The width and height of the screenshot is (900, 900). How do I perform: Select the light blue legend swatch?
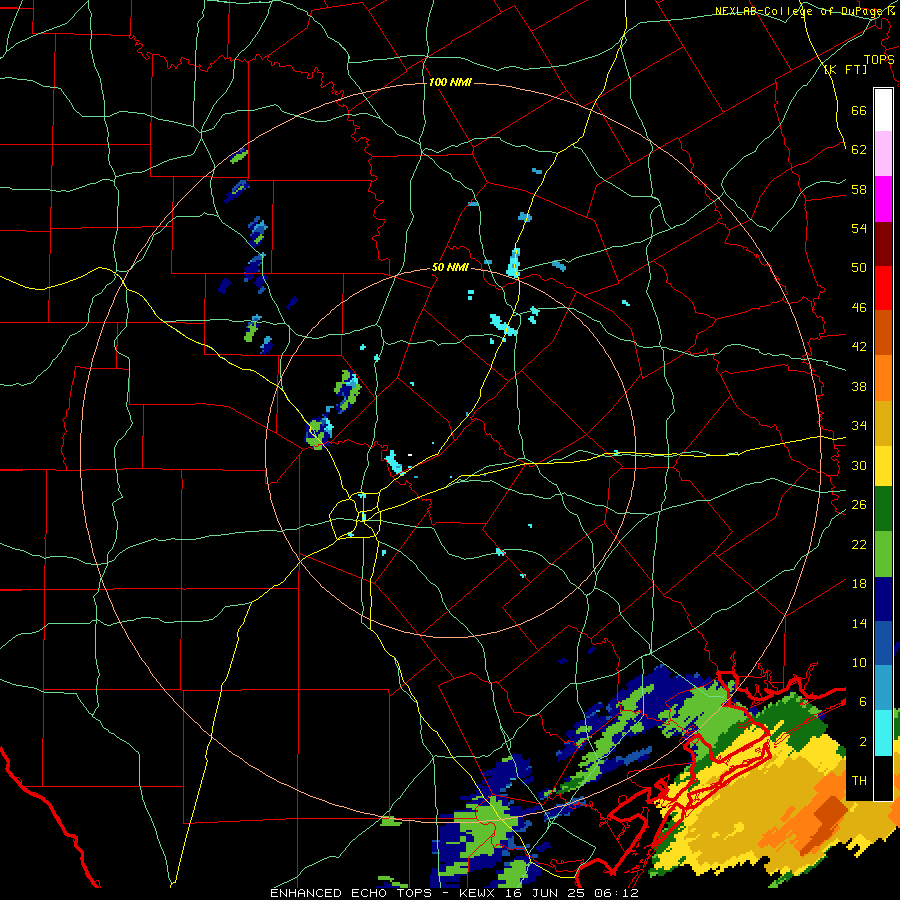(883, 688)
